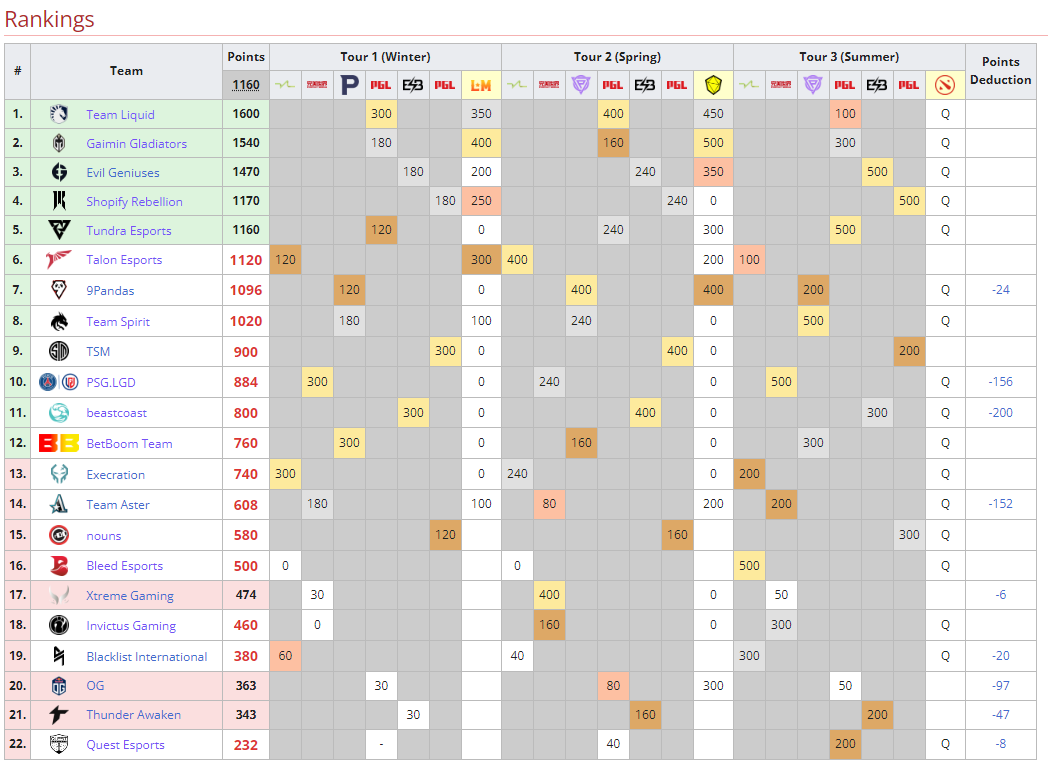Open the TSM team link

[x=98, y=352]
